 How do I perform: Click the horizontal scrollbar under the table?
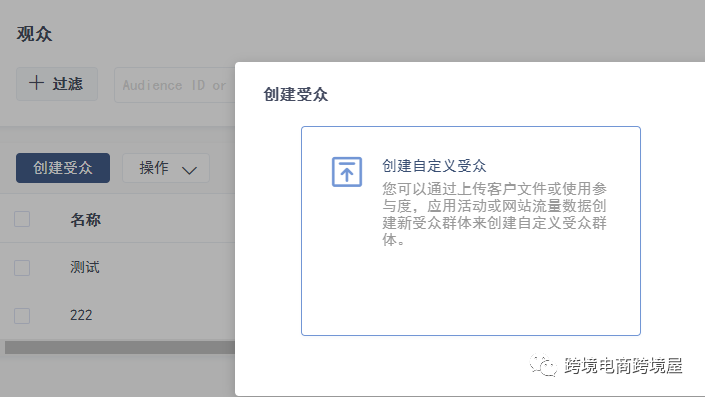point(120,347)
